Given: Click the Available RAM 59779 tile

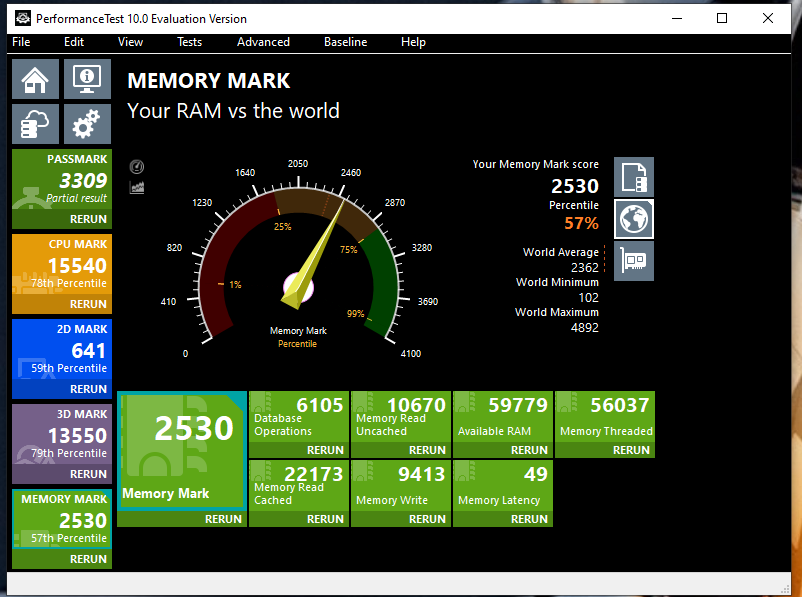Looking at the screenshot, I should [x=503, y=417].
